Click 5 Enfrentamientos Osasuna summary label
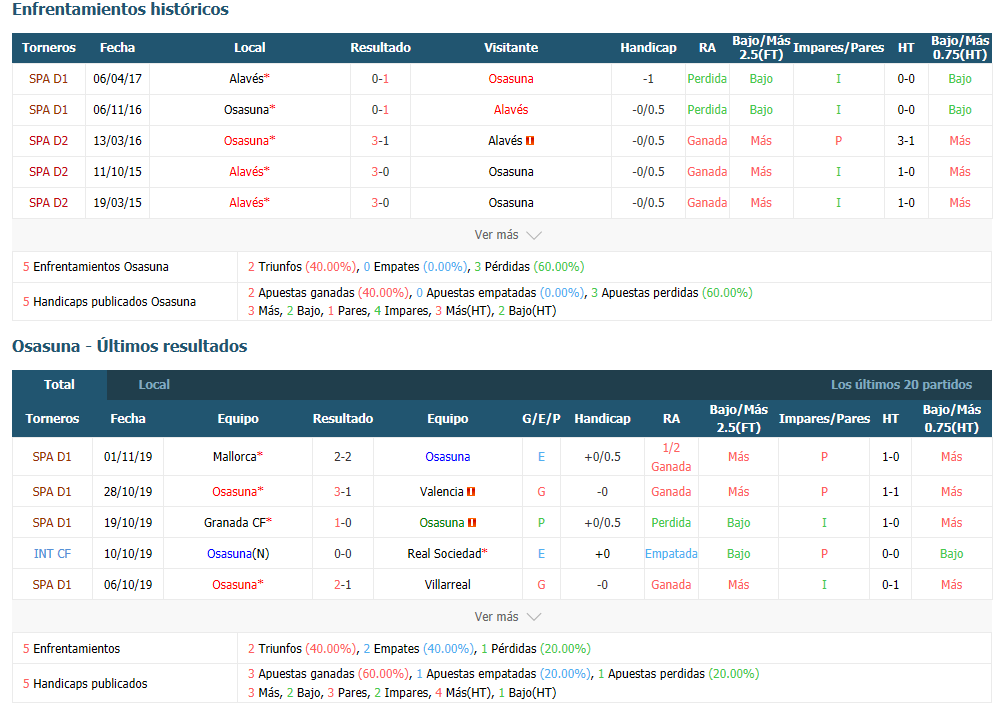The image size is (998, 711). [x=95, y=267]
